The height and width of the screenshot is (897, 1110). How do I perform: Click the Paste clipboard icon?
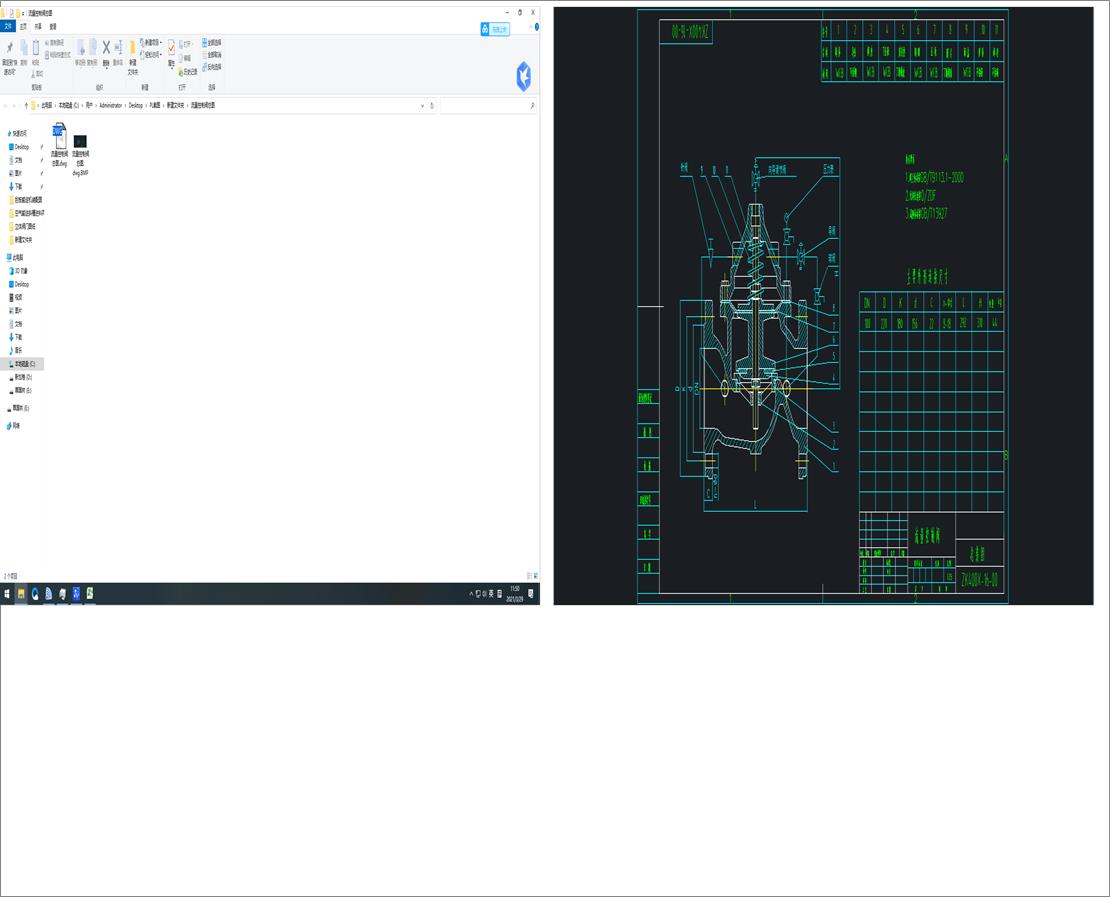tap(35, 49)
